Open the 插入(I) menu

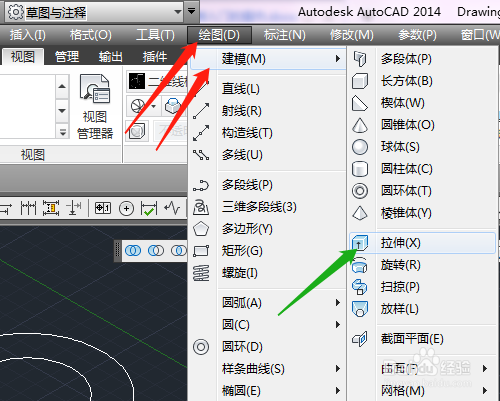click(x=28, y=35)
